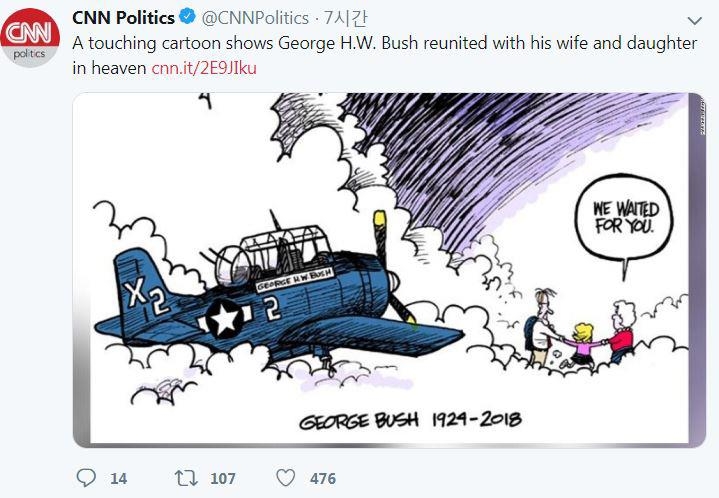Like the tweet with the heart icon
This screenshot has height=498, width=719.
click(x=285, y=478)
